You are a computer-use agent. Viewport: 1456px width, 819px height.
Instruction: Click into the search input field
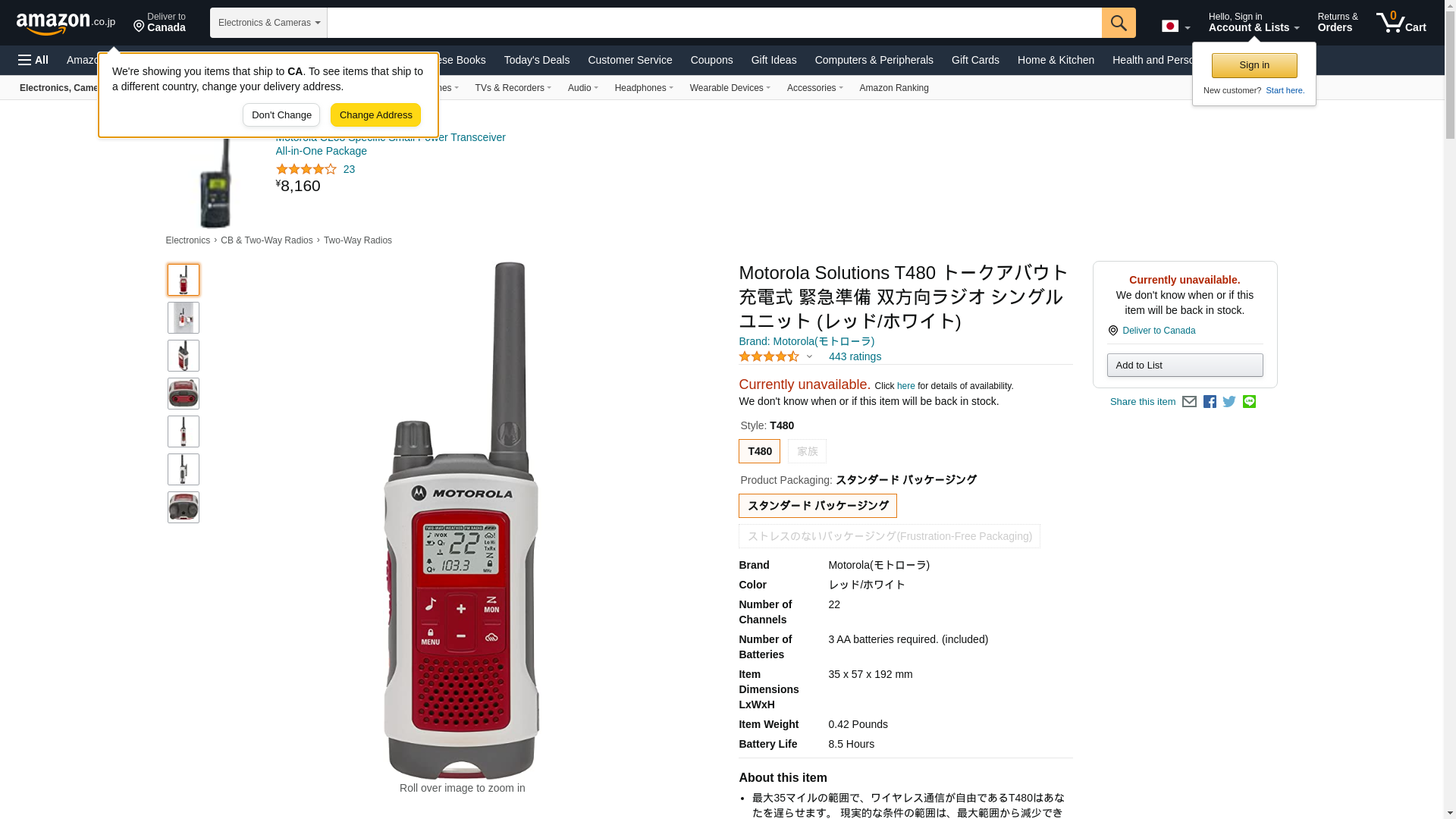pos(714,23)
